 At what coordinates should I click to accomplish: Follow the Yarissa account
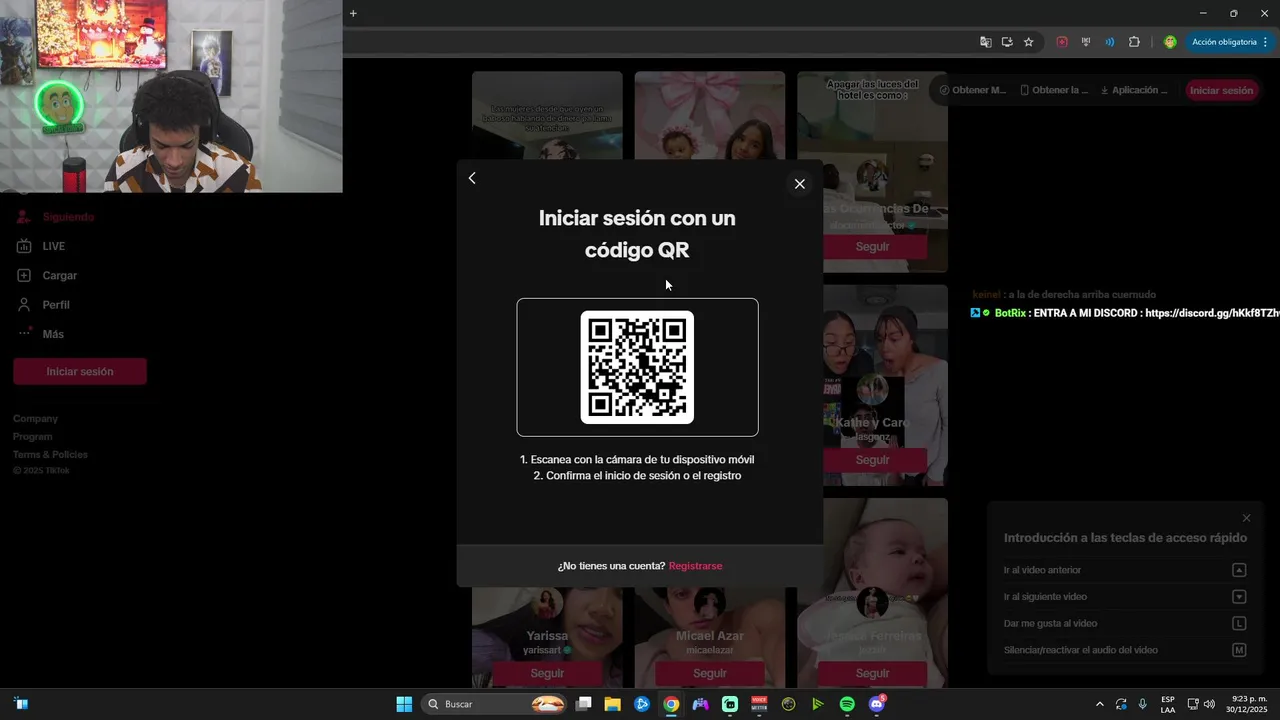pos(547,673)
